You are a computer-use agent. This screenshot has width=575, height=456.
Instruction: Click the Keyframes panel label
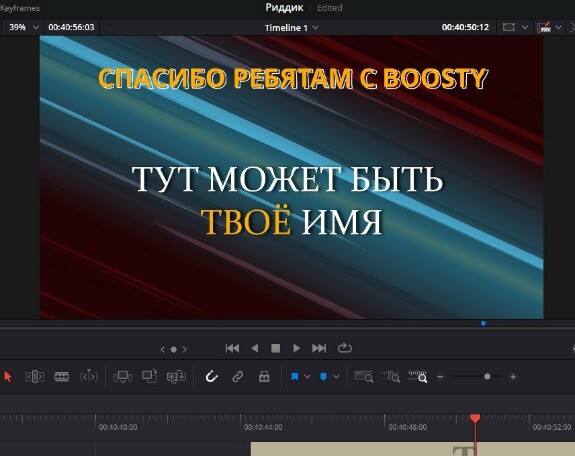tap(20, 8)
